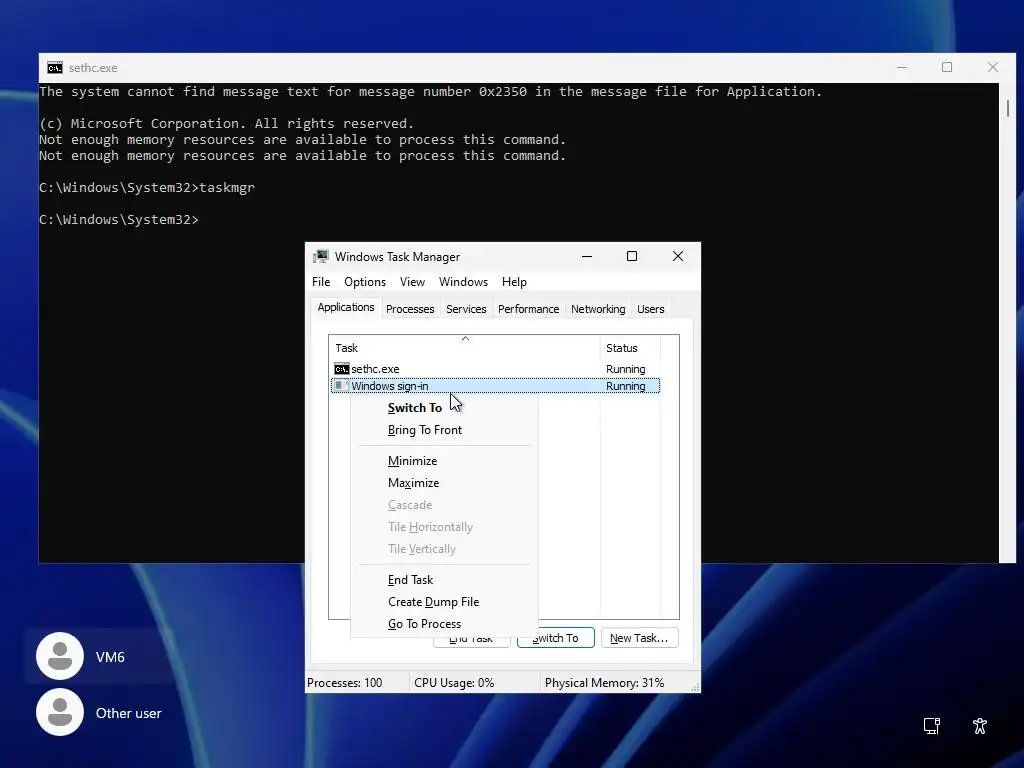The width and height of the screenshot is (1024, 768).
Task: Choose Switch To in the context menu
Action: coord(444,408)
